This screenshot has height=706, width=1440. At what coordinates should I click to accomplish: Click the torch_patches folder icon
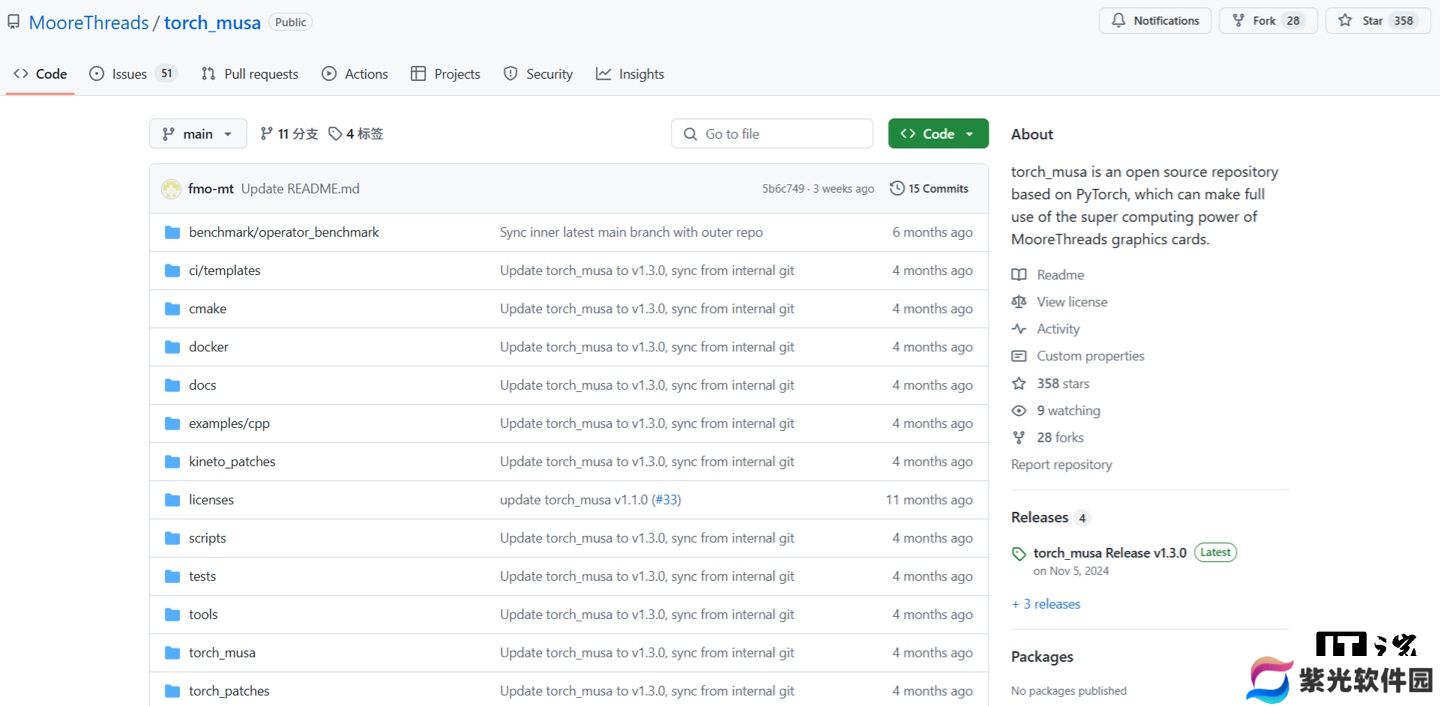[x=172, y=691]
